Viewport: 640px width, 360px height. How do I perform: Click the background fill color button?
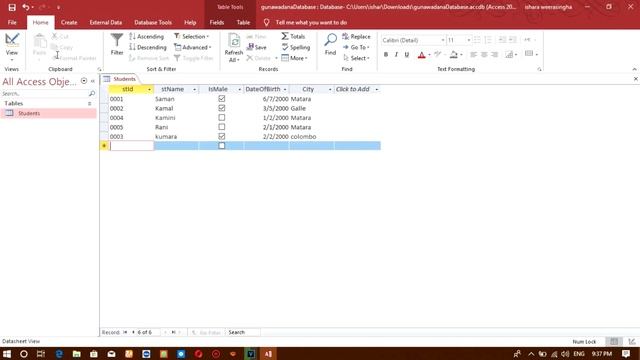pyautogui.click(x=453, y=54)
